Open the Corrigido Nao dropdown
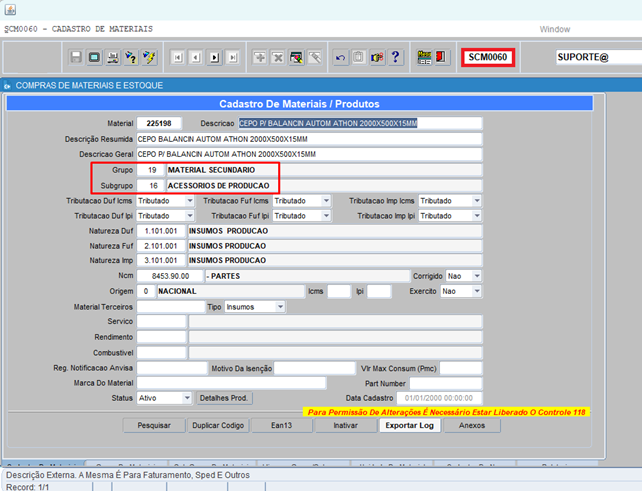The width and height of the screenshot is (642, 491). click(477, 276)
